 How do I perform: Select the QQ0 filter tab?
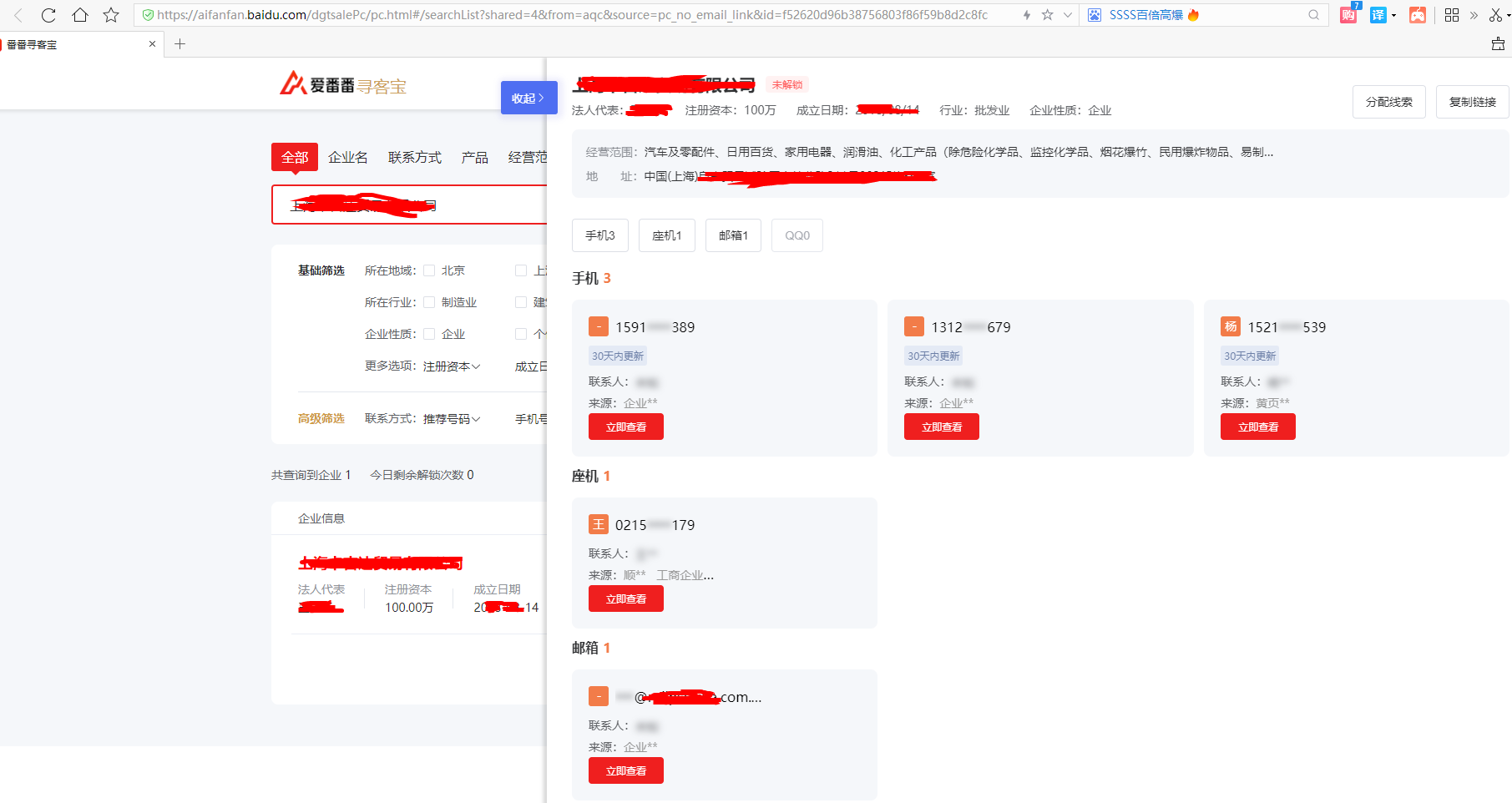pyautogui.click(x=797, y=235)
